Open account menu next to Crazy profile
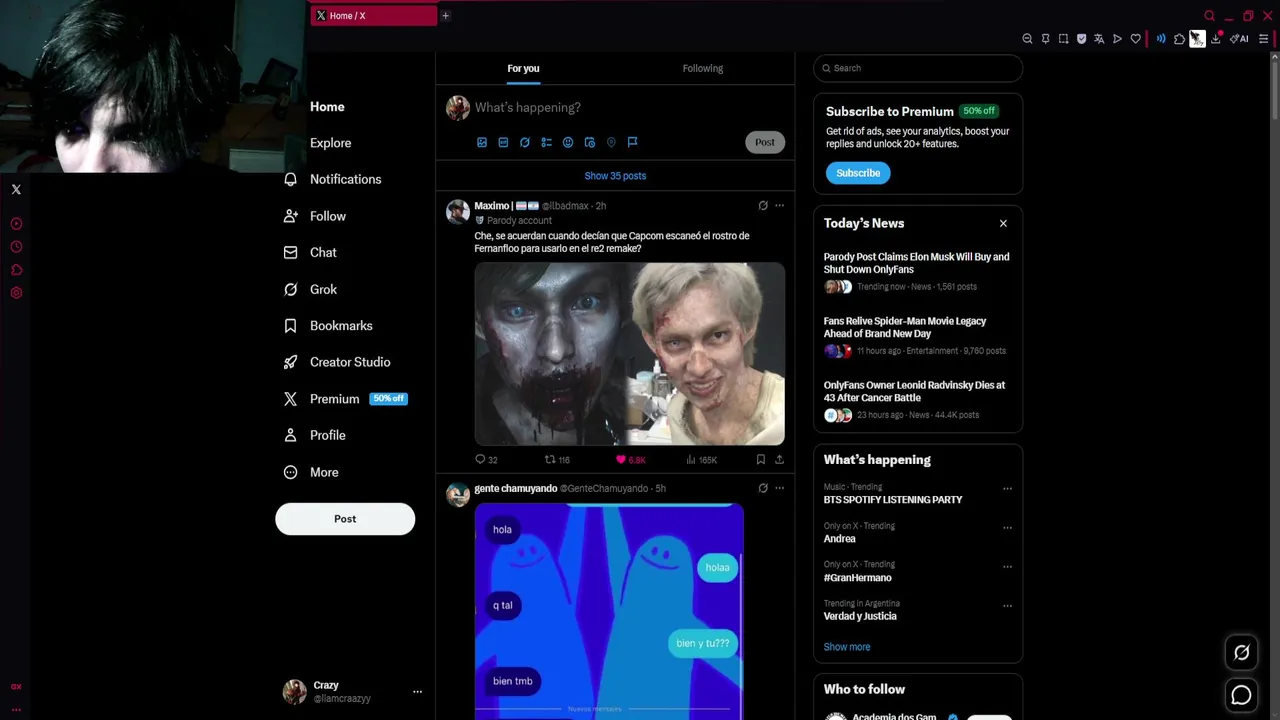The height and width of the screenshot is (720, 1280). pyautogui.click(x=417, y=691)
